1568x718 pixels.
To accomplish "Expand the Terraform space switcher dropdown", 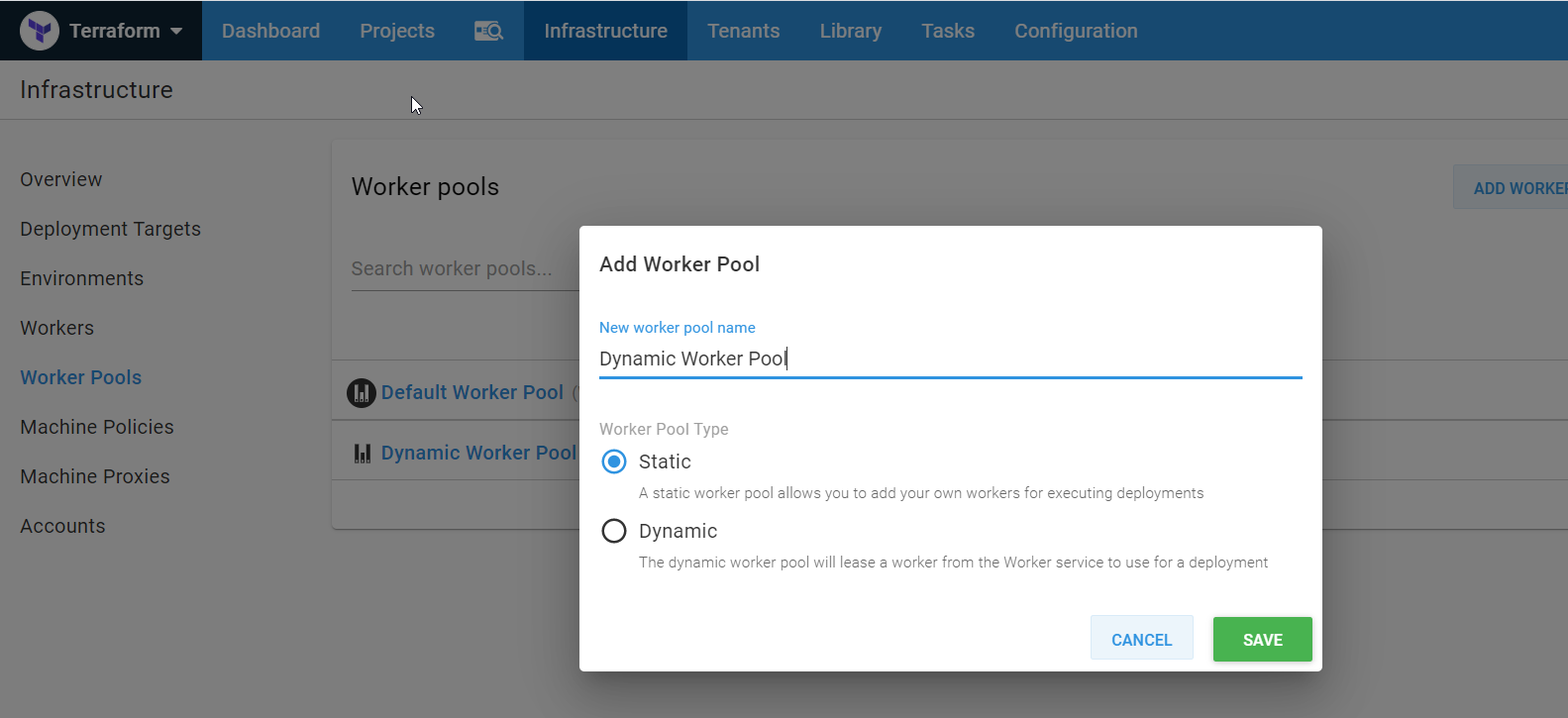I will click(x=176, y=31).
